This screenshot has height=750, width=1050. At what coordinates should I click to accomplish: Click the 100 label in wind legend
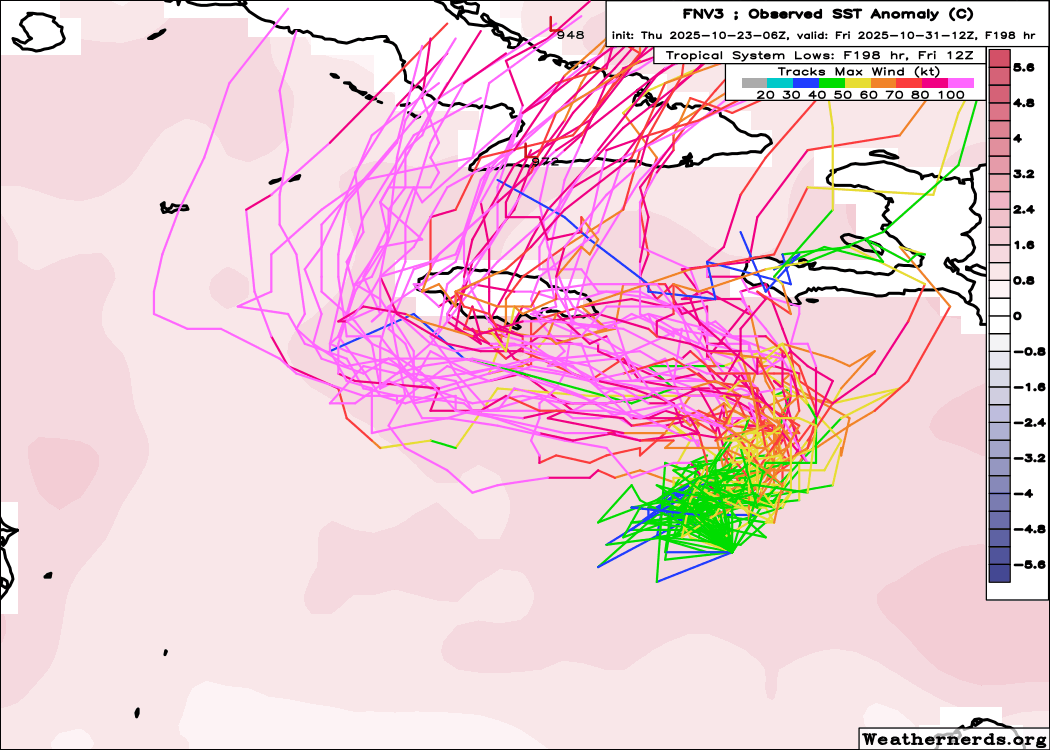(x=952, y=94)
